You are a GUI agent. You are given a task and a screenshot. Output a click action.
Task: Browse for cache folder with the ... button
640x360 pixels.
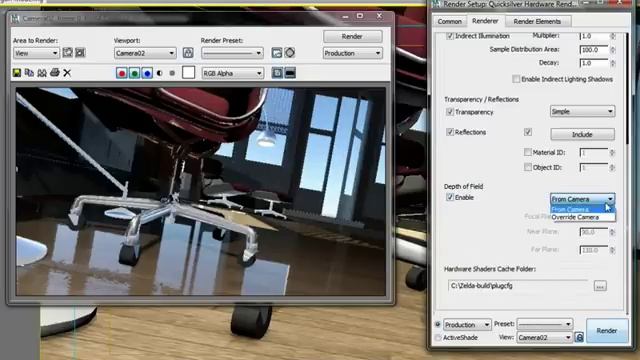click(600, 286)
